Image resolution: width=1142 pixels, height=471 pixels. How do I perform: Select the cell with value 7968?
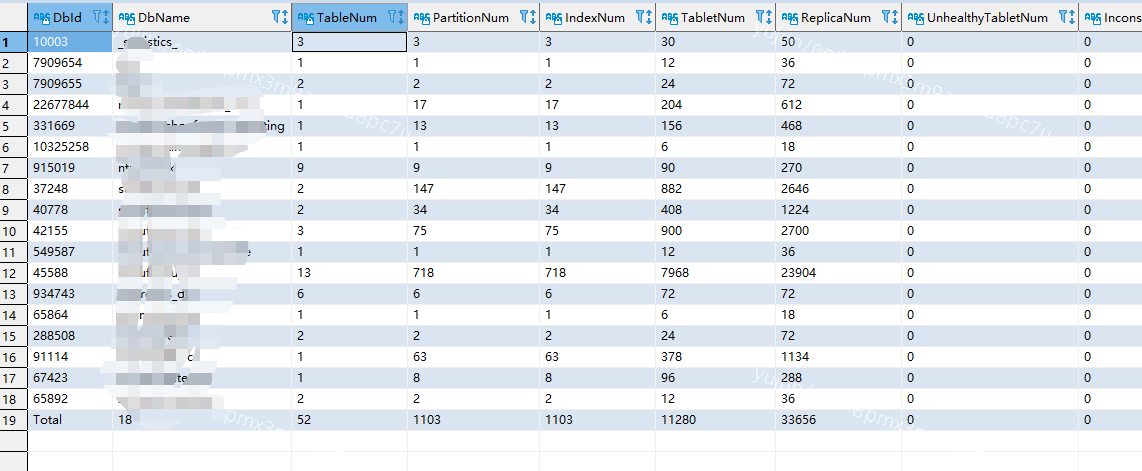tap(676, 273)
